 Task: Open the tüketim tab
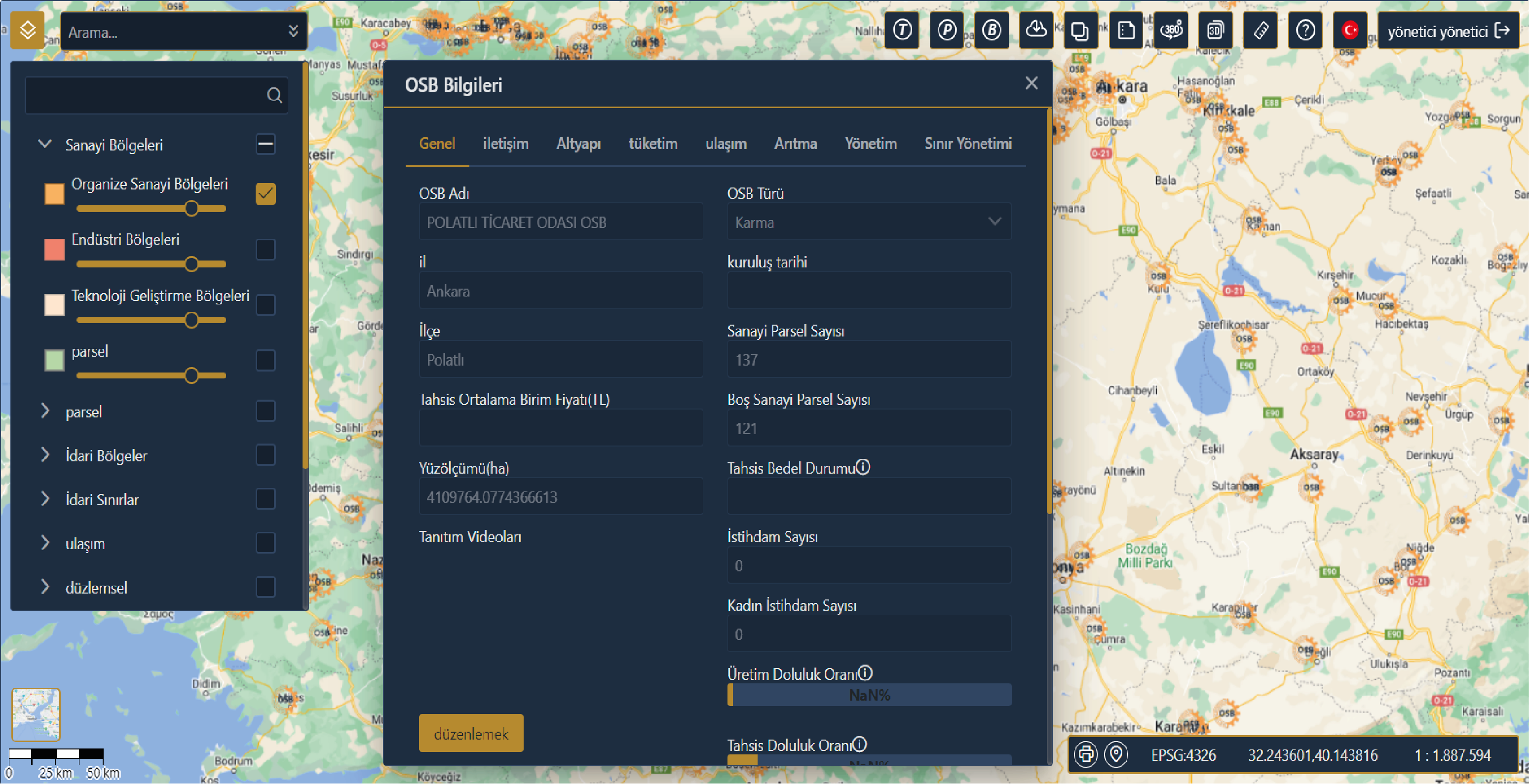tap(653, 144)
